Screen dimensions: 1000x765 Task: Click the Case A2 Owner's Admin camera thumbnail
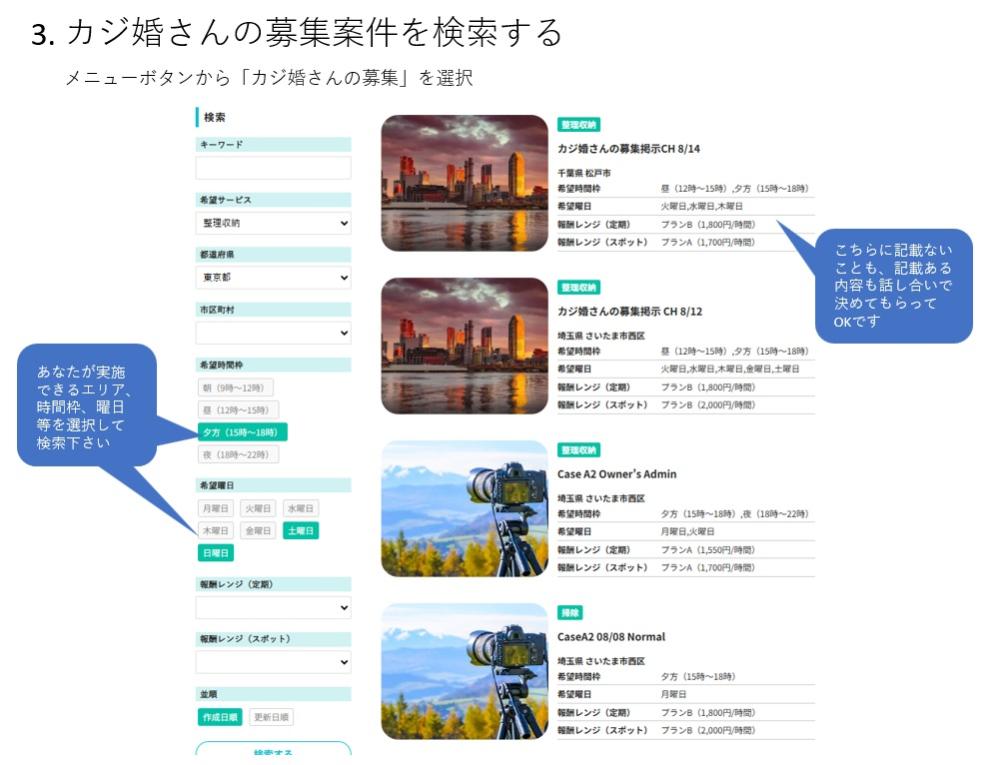point(465,509)
